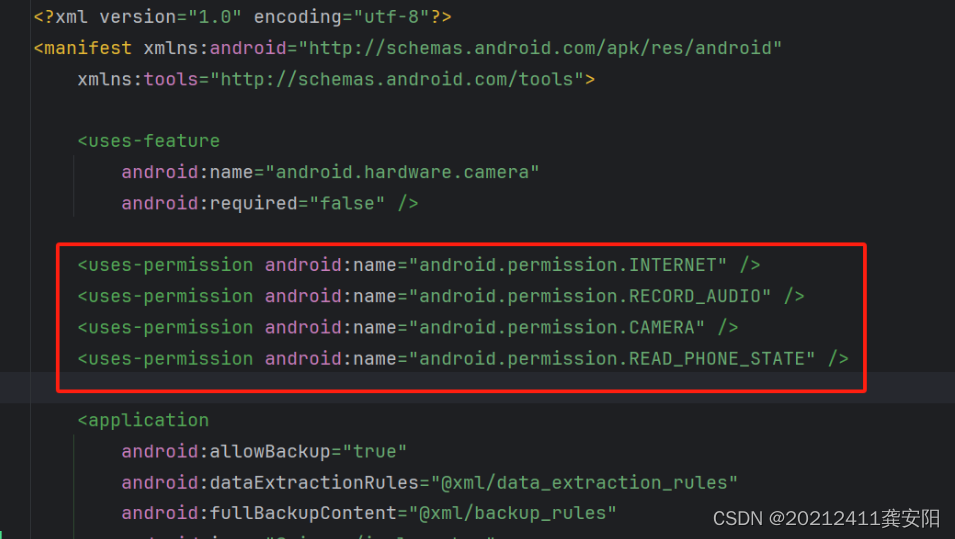
Task: Click the manifest opening tag
Action: (83, 48)
